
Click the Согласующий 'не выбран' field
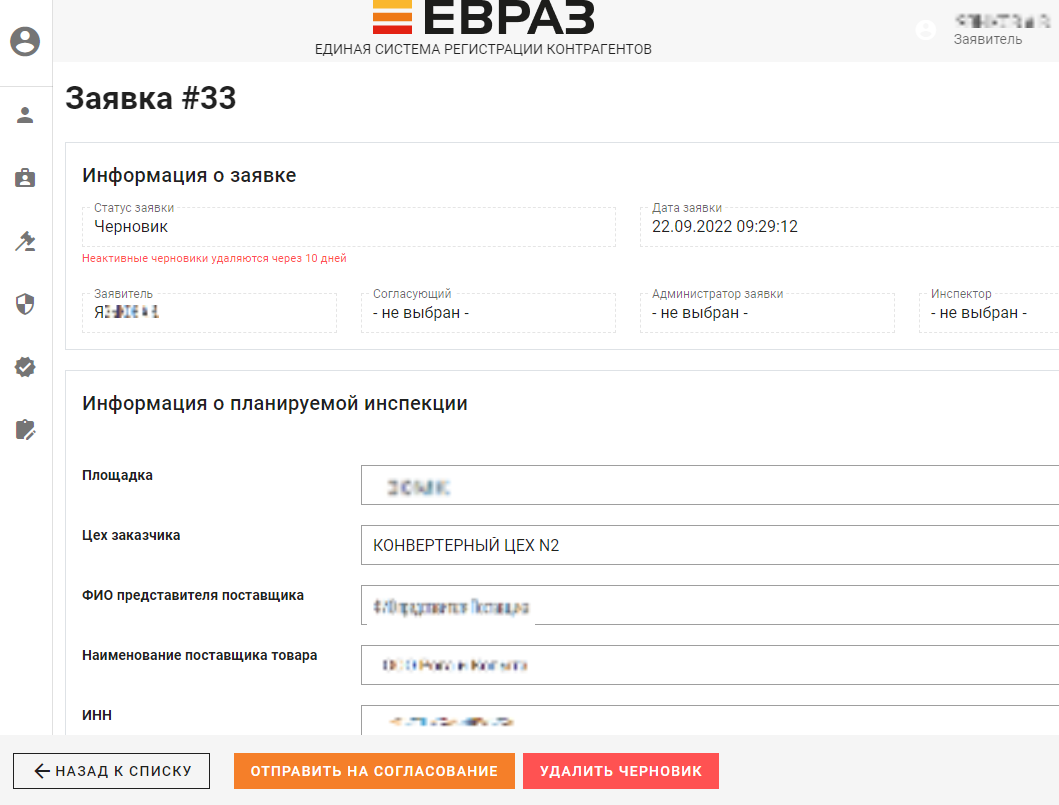click(x=487, y=313)
